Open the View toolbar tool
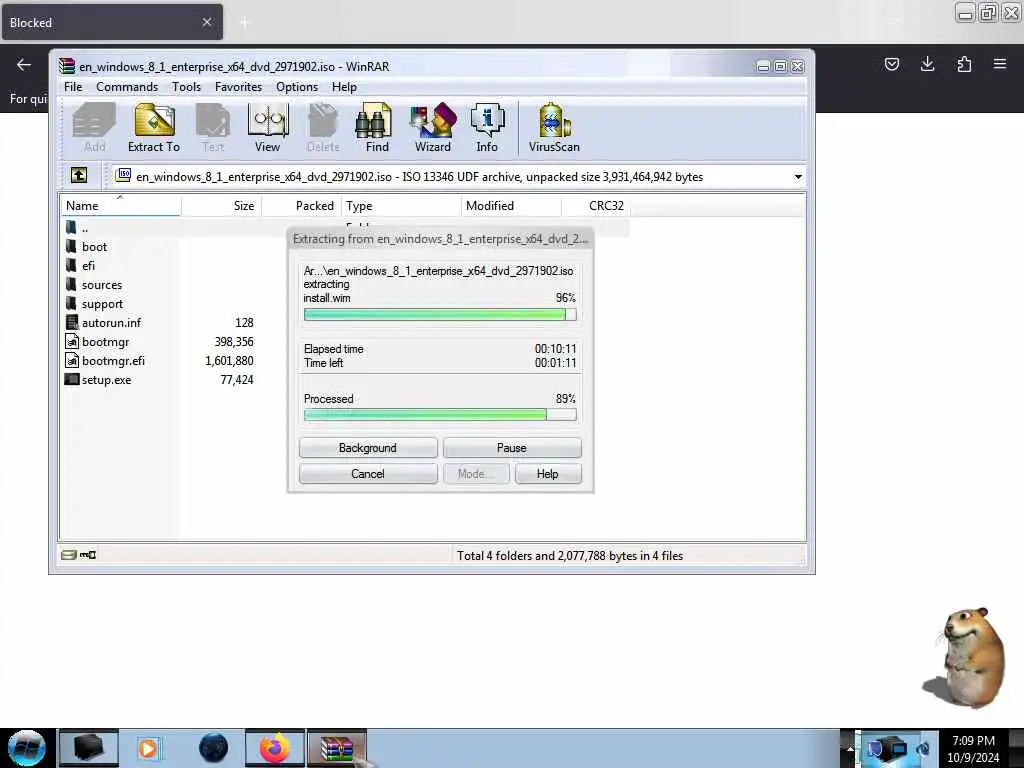1024x768 pixels. pos(268,128)
